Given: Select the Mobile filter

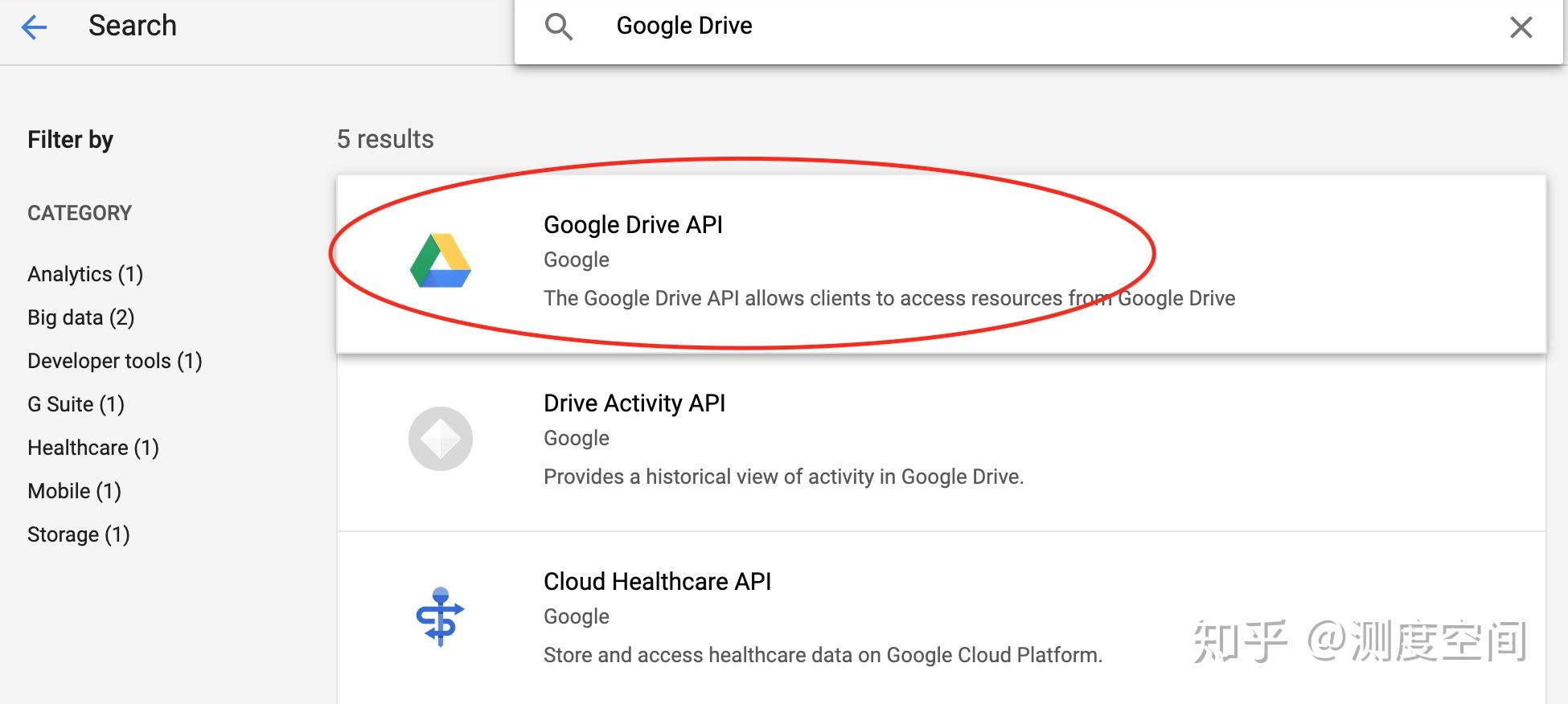Looking at the screenshot, I should (74, 490).
